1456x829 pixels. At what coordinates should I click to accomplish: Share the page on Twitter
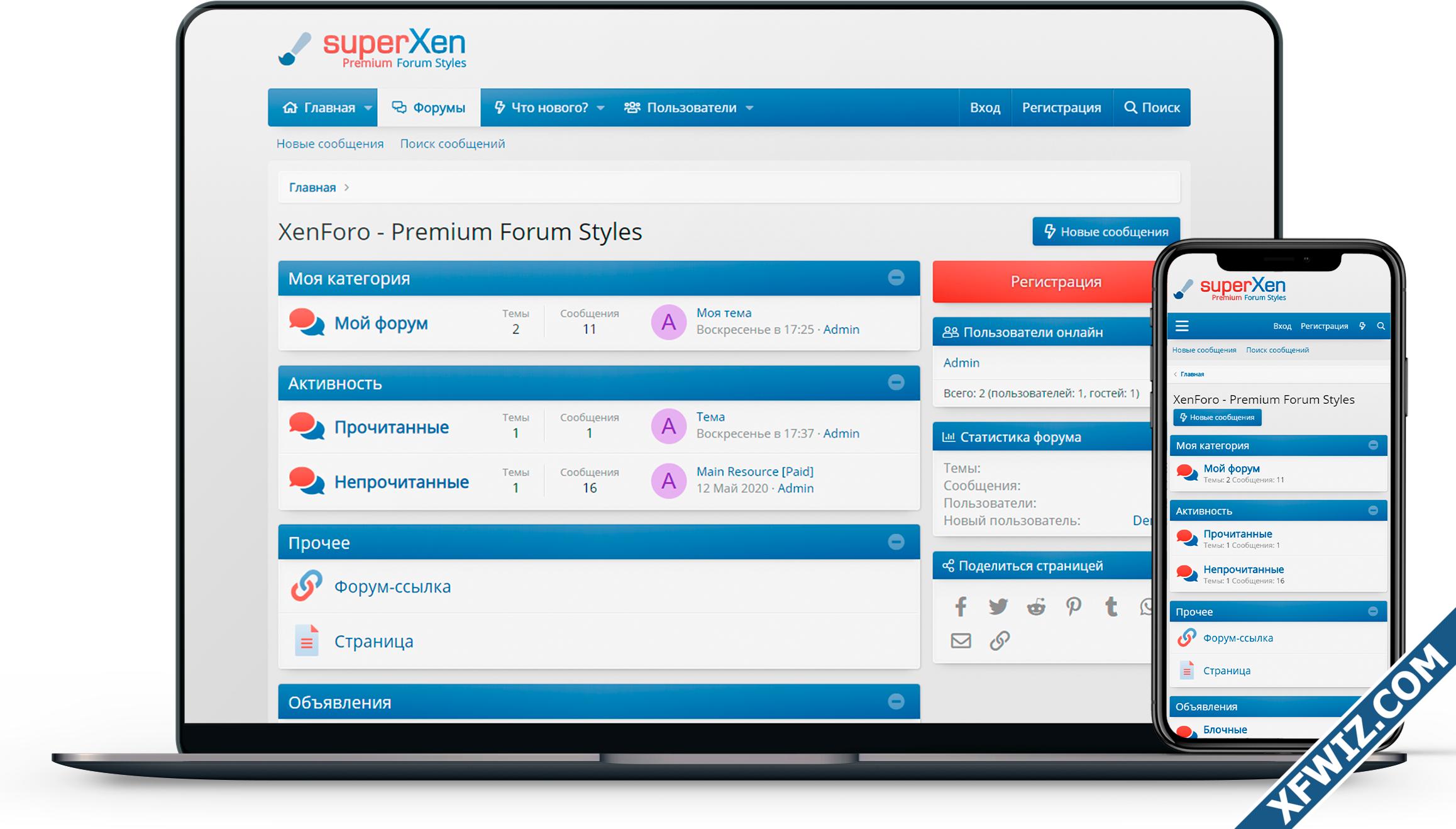click(x=998, y=606)
